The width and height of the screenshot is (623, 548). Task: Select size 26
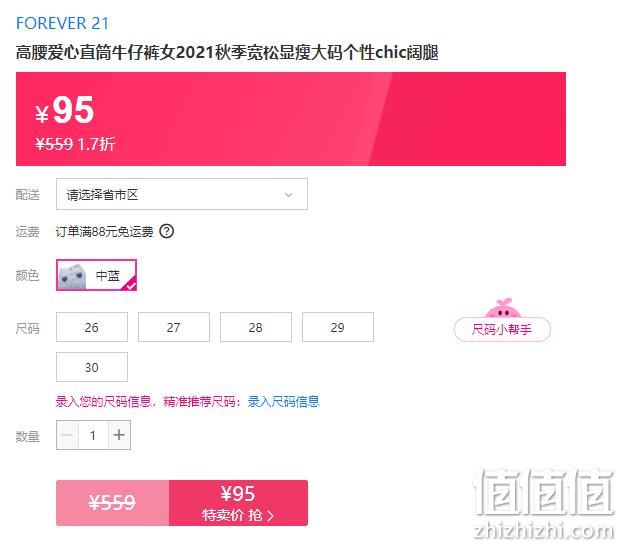[x=92, y=327]
